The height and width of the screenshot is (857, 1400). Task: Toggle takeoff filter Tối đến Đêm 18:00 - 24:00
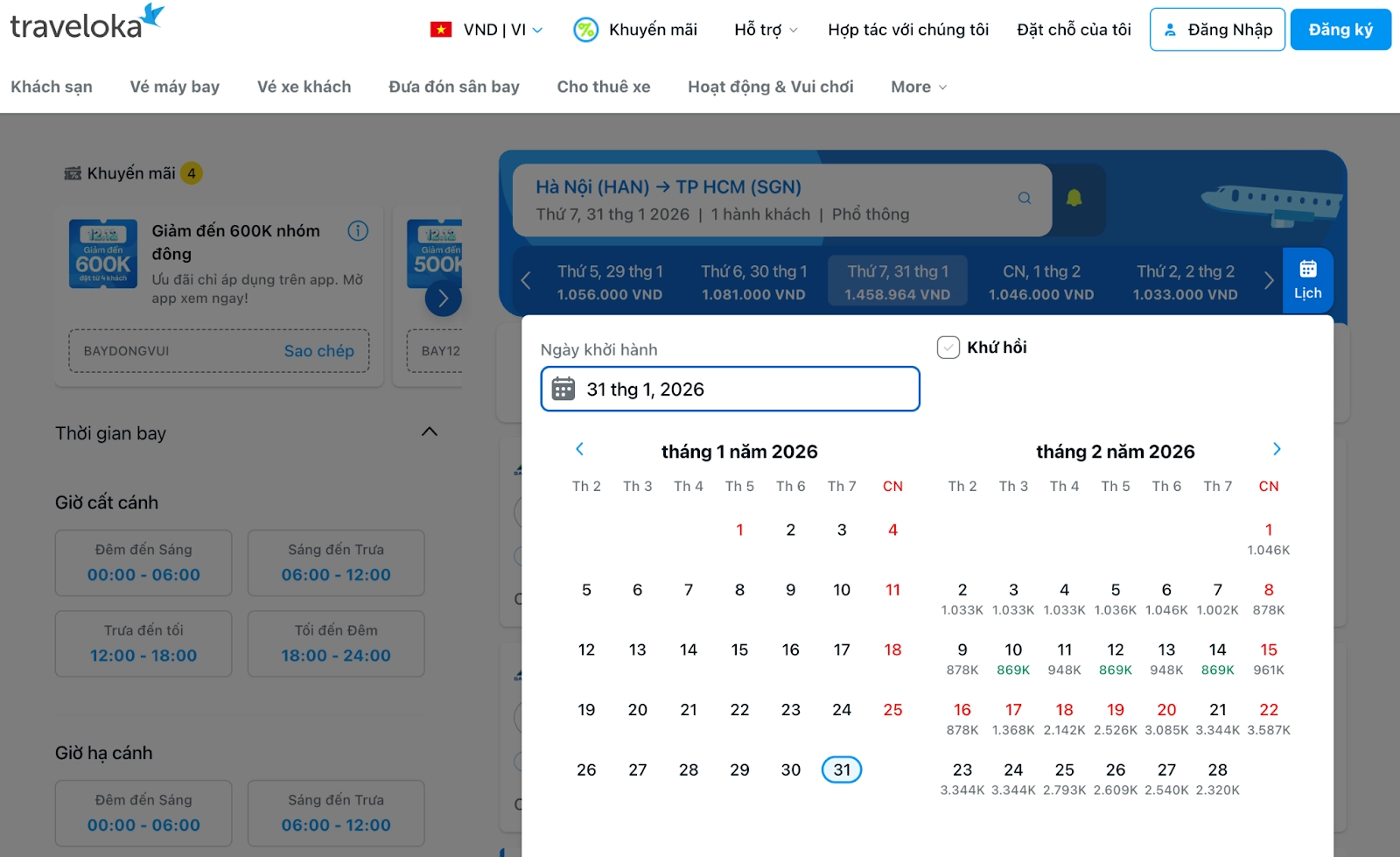(x=336, y=643)
